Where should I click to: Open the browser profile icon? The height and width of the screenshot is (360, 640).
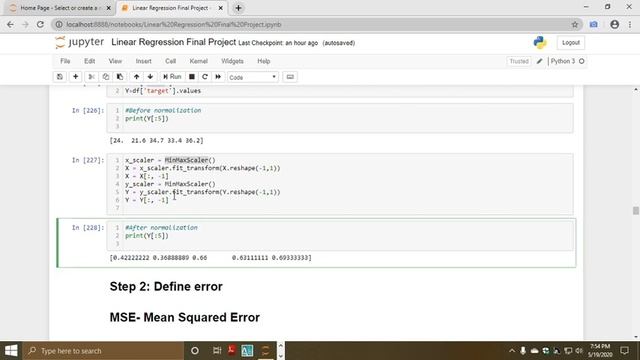coord(614,24)
